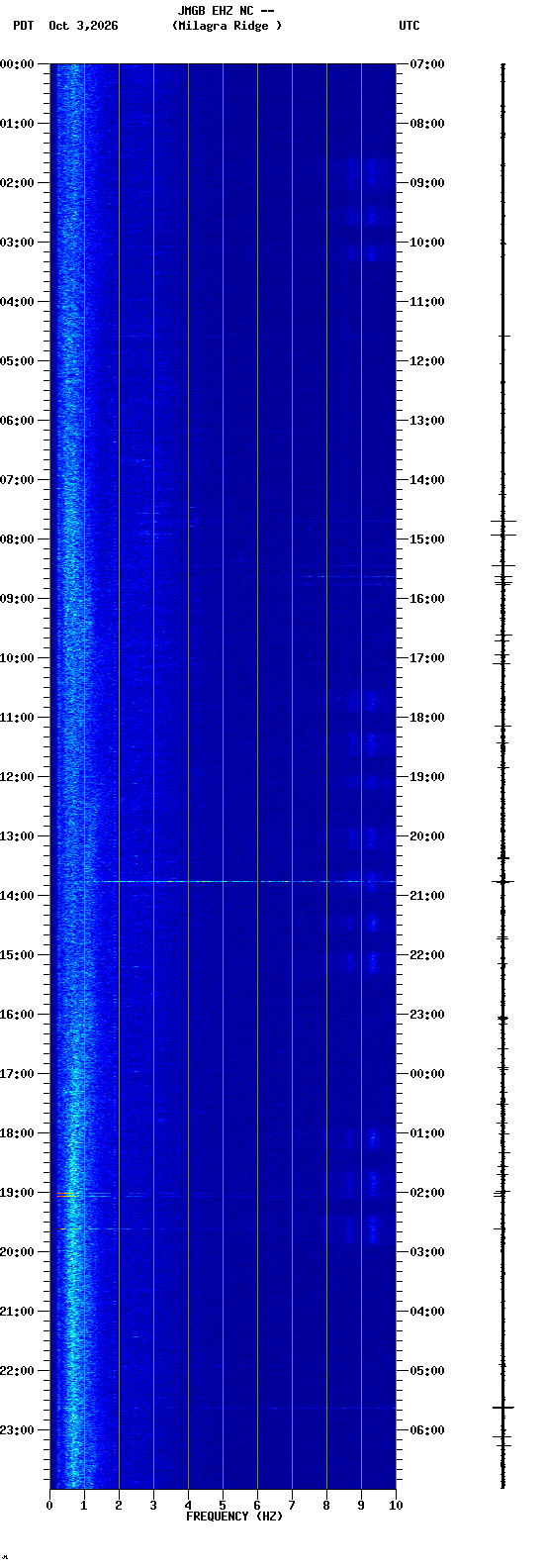Select the 00:00 PDT time label

click(18, 64)
